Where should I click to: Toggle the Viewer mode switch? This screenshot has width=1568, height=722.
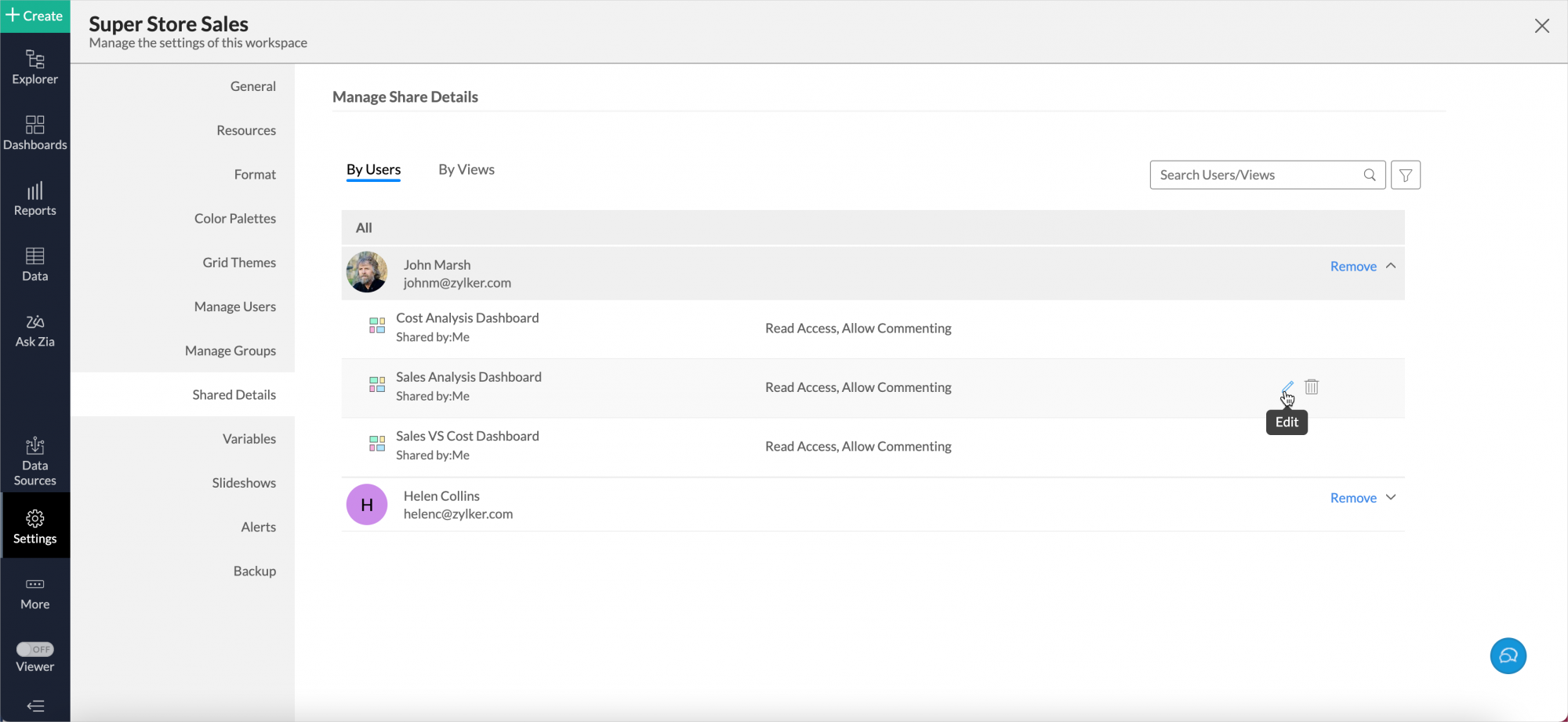[34, 649]
